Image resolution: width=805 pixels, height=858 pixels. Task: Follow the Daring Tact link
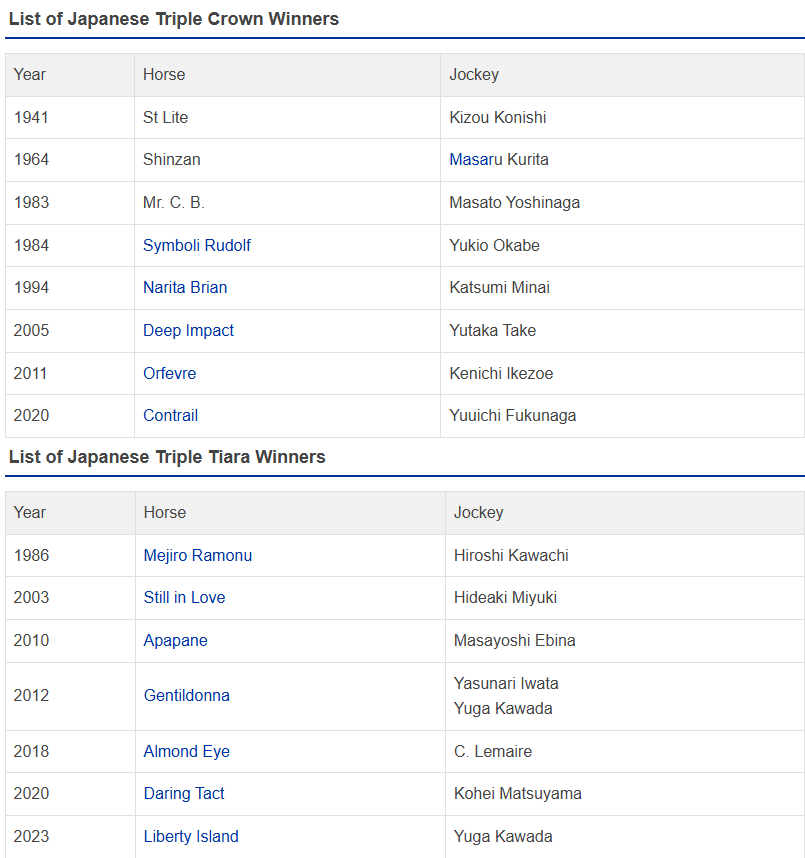coord(184,793)
